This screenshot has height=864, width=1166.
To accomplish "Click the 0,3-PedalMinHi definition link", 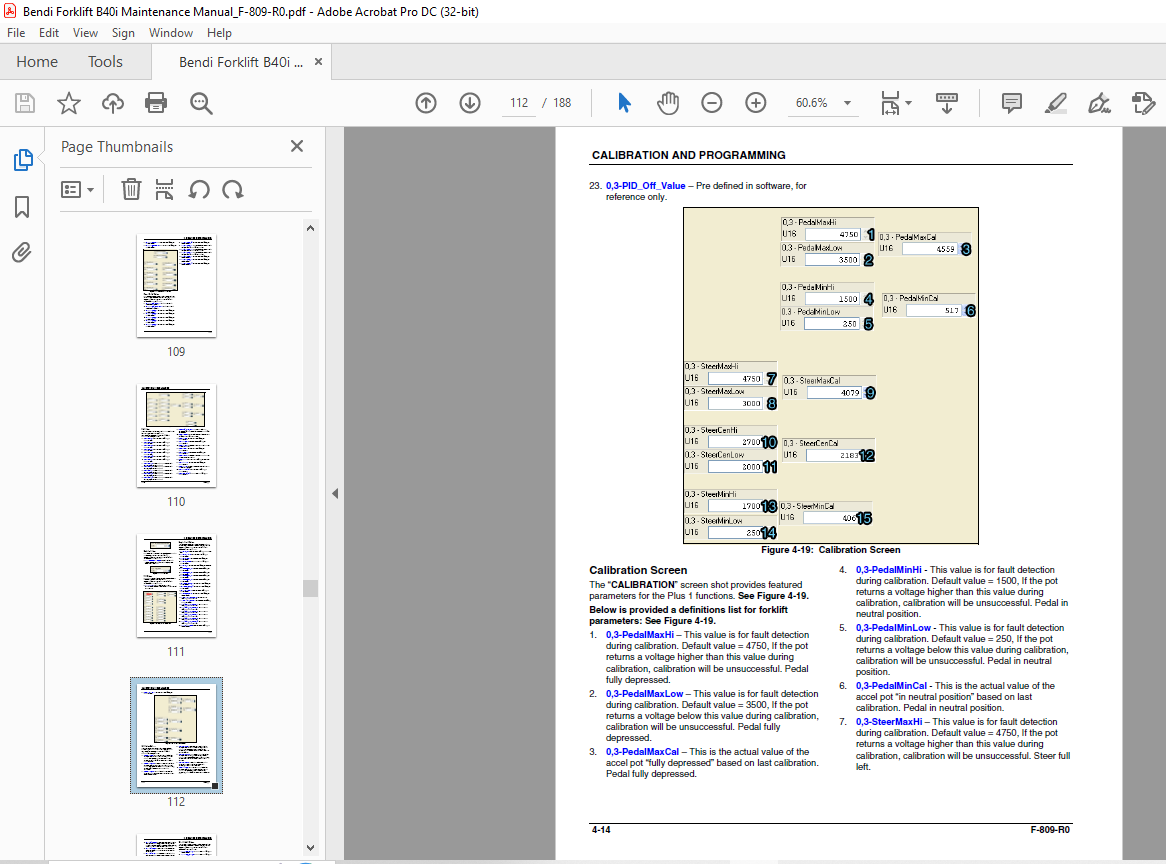I will click(889, 570).
